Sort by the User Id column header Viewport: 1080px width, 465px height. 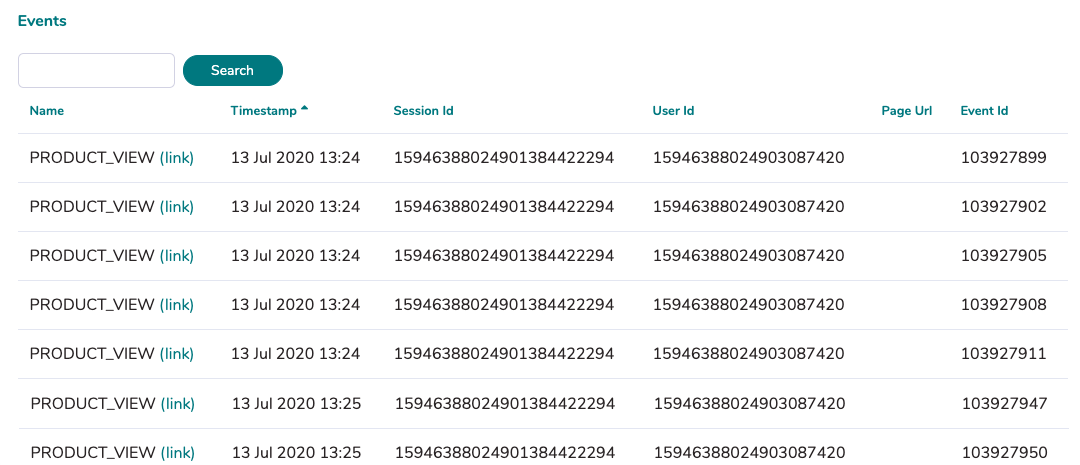(x=673, y=111)
